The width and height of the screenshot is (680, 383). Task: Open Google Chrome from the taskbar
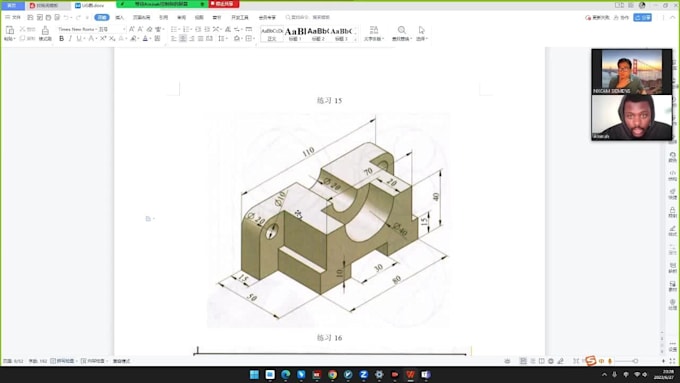tap(332, 374)
